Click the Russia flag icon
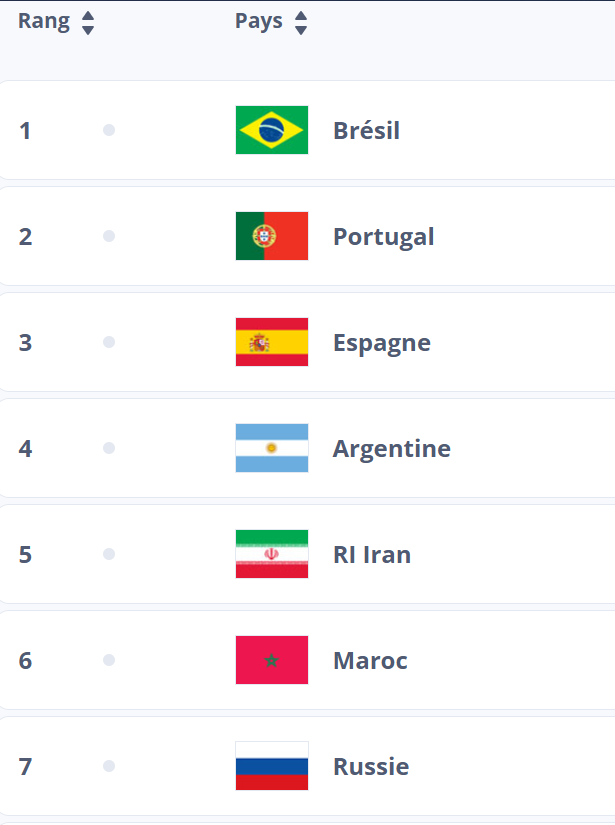This screenshot has height=825, width=615. pyautogui.click(x=271, y=766)
